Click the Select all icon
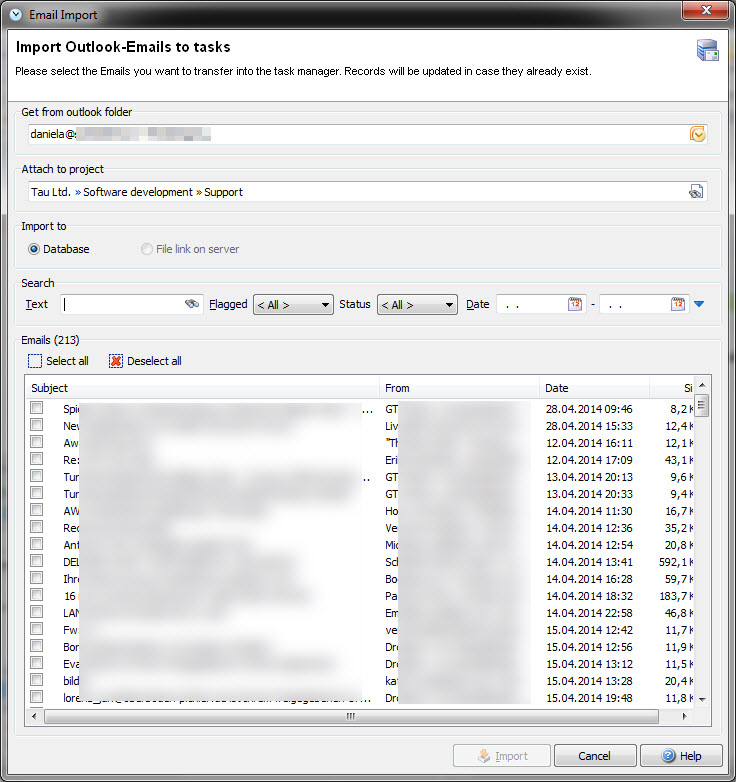Image resolution: width=736 pixels, height=782 pixels. point(36,361)
